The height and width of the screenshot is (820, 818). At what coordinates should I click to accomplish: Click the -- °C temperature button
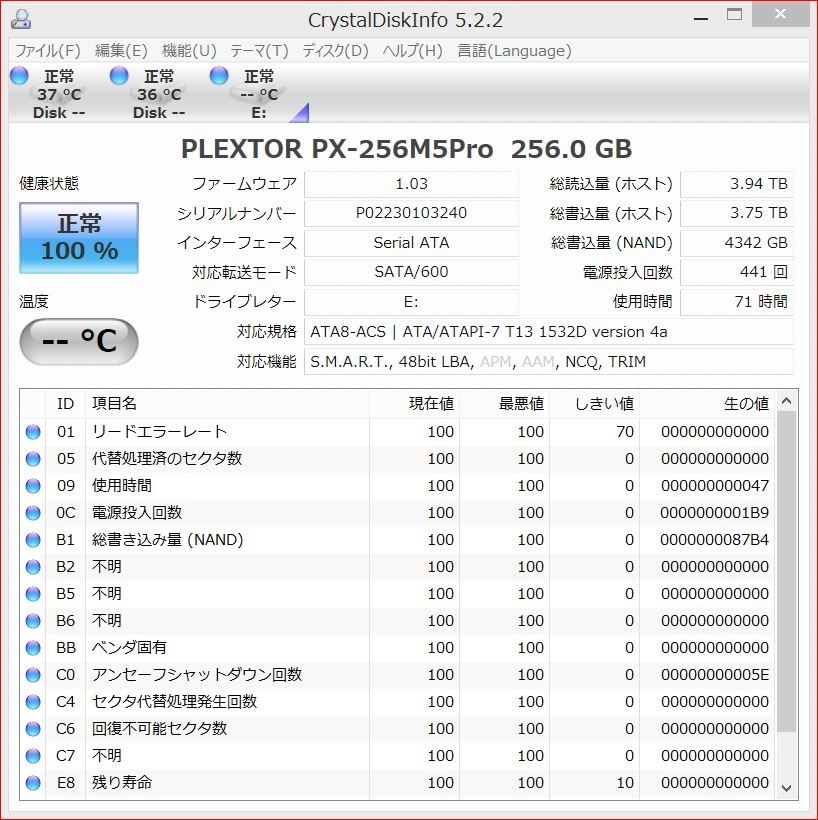click(x=79, y=341)
